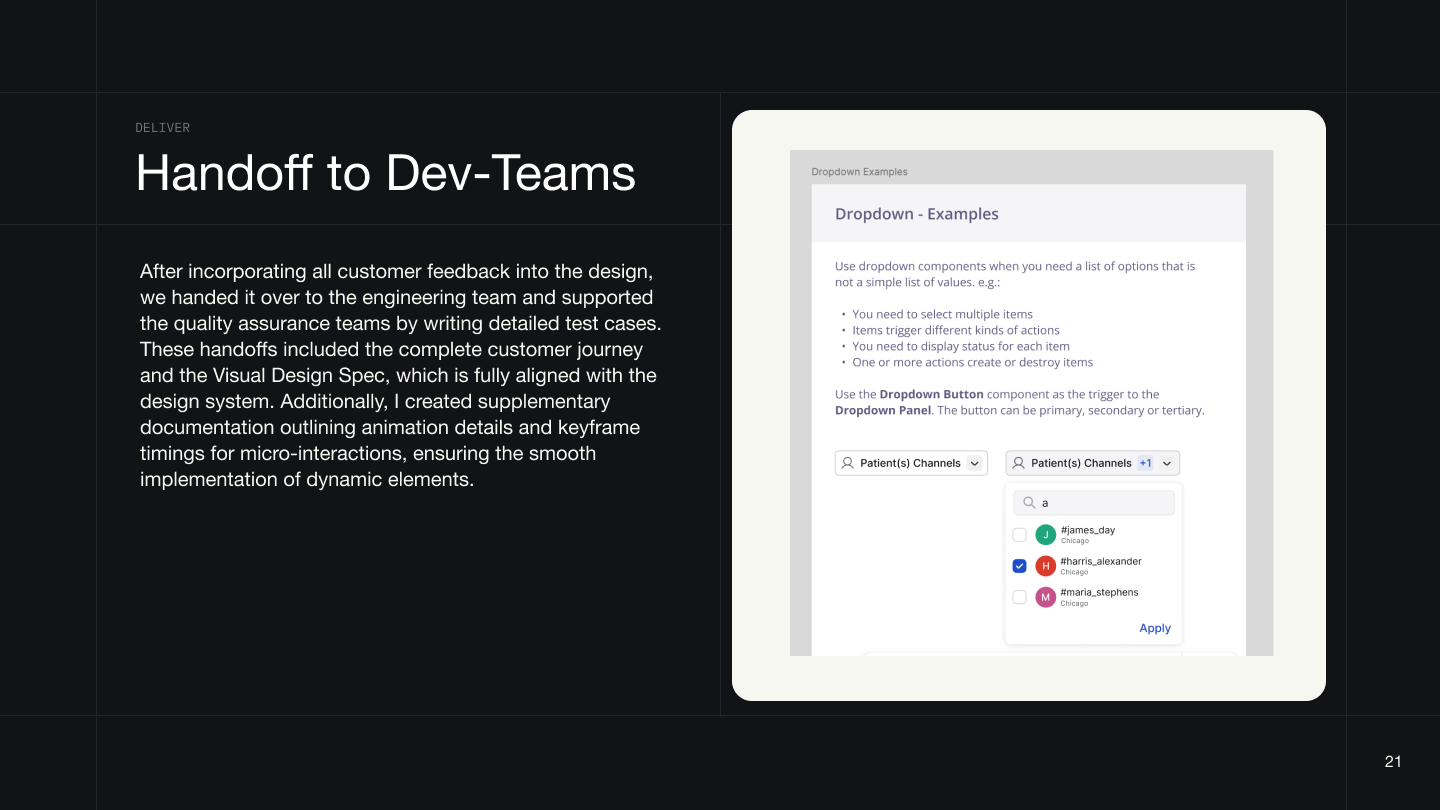1440x810 pixels.
Task: Select the #maria_stephens channel name
Action: pos(1099,592)
